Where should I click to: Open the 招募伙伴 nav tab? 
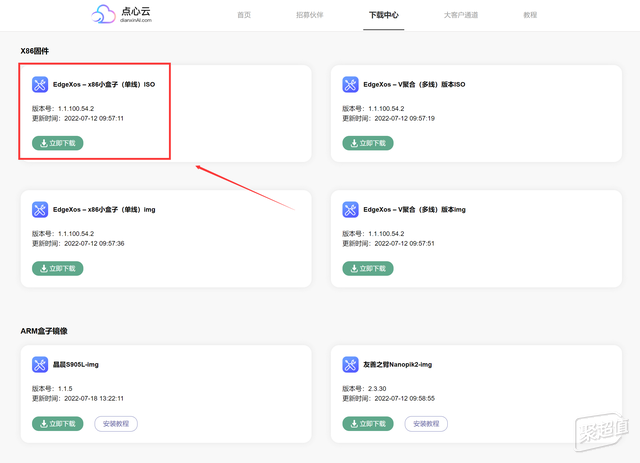(x=309, y=15)
